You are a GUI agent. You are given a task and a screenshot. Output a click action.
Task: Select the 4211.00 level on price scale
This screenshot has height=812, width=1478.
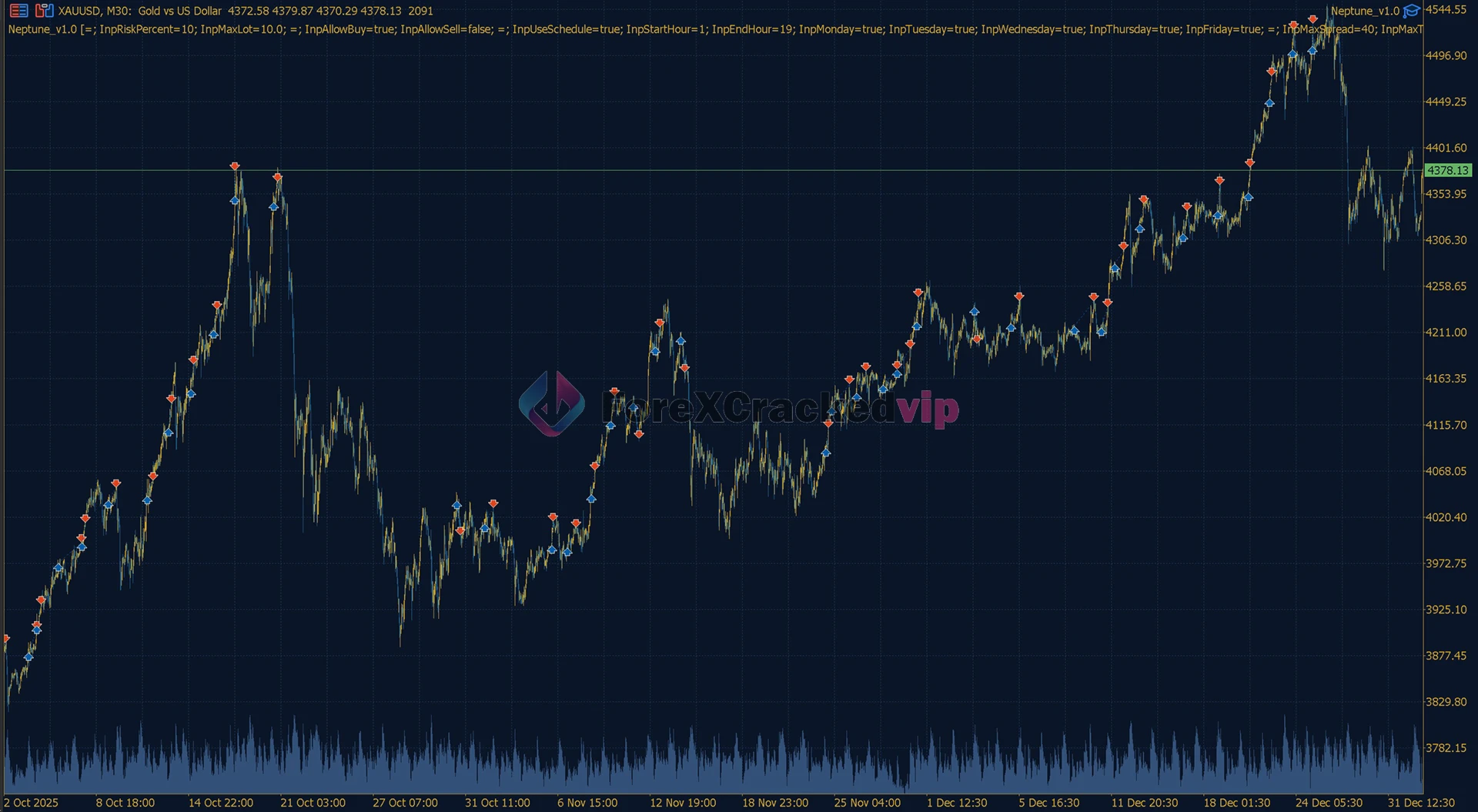coord(1446,332)
